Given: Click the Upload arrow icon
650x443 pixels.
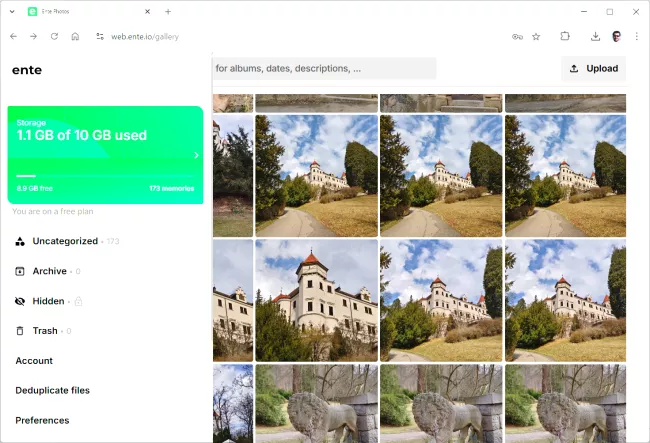Looking at the screenshot, I should coord(574,69).
